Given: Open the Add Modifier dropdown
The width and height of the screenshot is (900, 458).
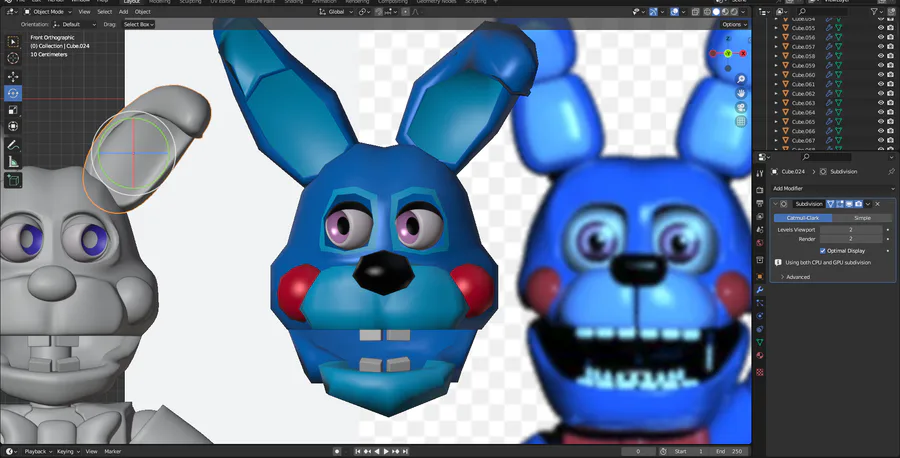Looking at the screenshot, I should (833, 188).
